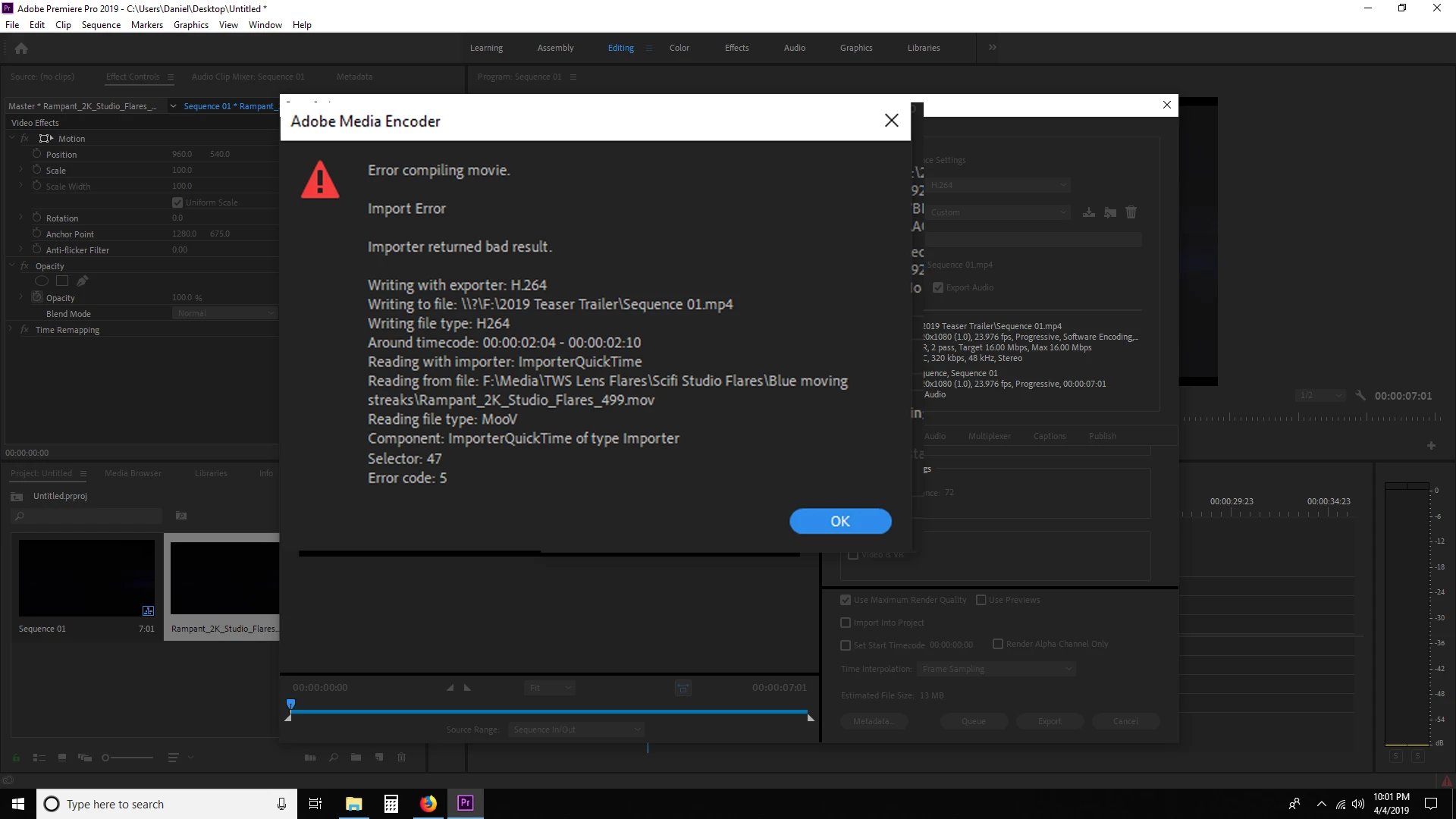
Task: Click OK in Media Encoder error dialog
Action: coord(839,521)
